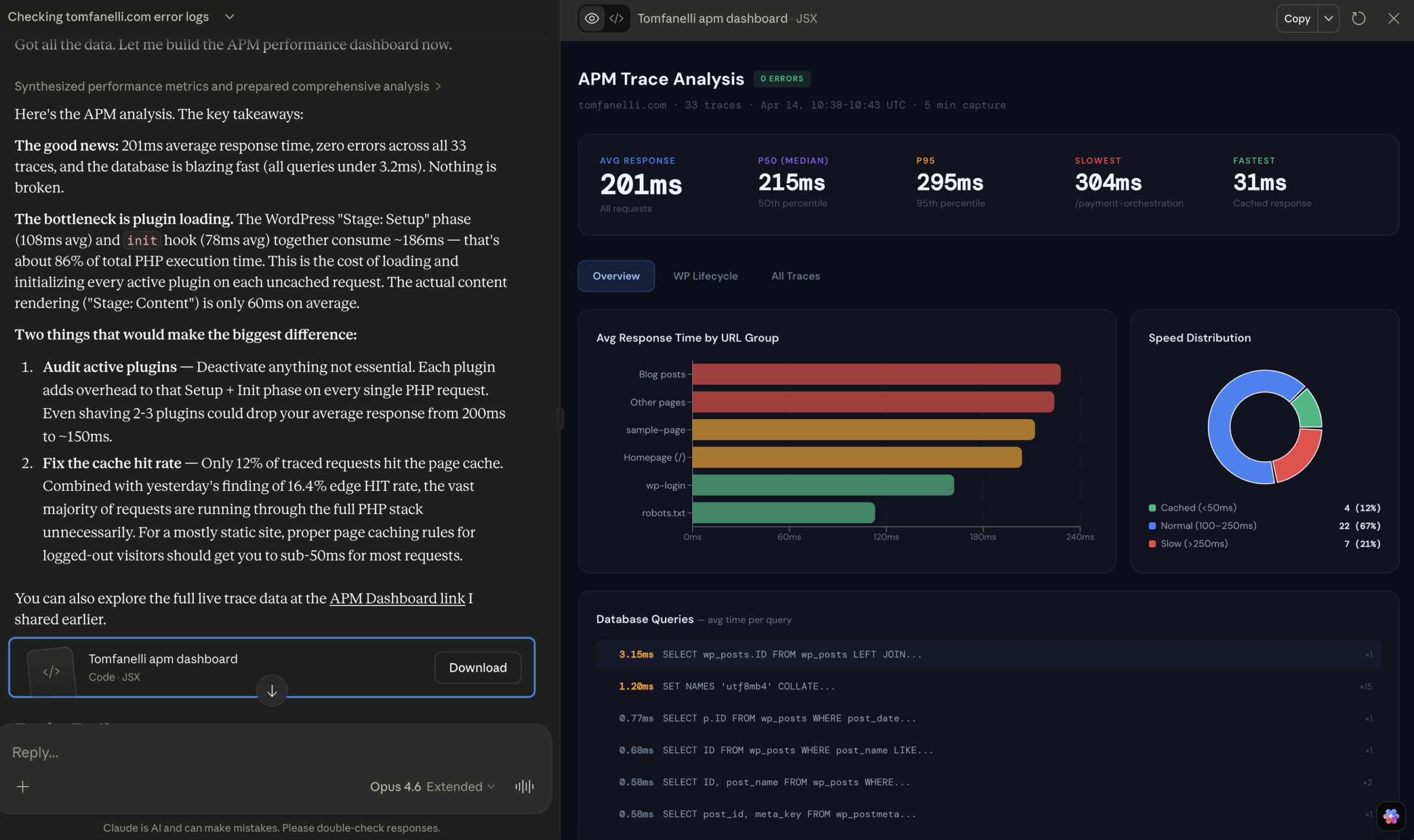1414x840 pixels.
Task: Click the plus attachment icon
Action: point(23,786)
